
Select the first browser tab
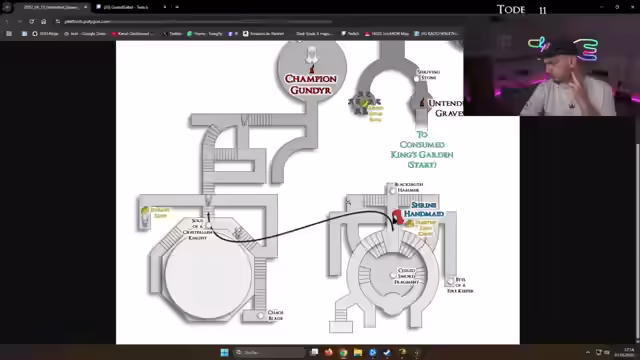pyautogui.click(x=52, y=7)
